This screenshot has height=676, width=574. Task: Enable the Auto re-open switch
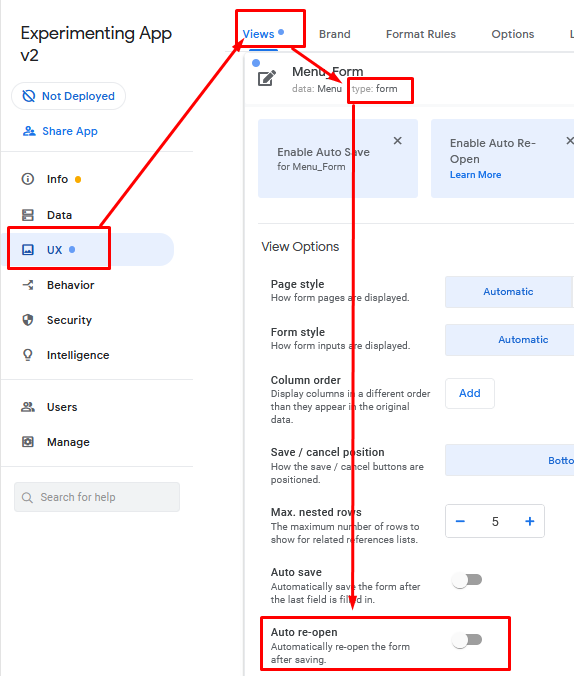pos(467,640)
